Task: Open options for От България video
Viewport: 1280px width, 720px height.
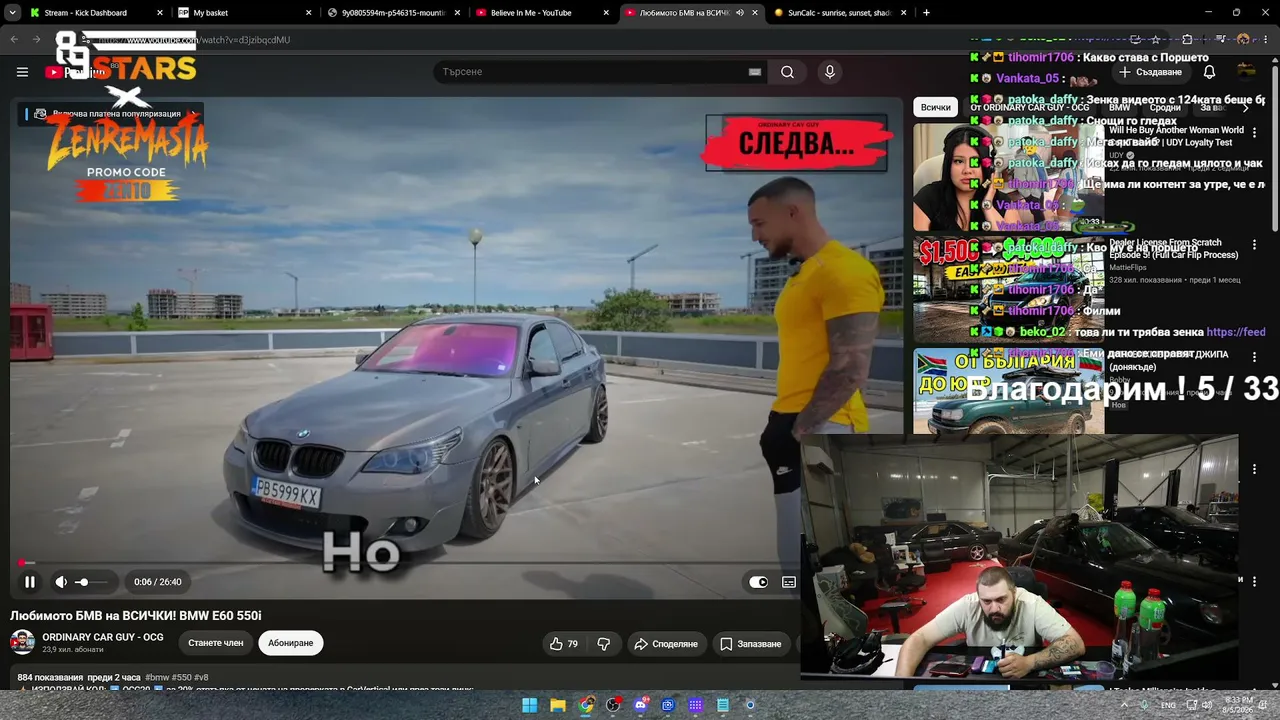Action: tap(1254, 357)
